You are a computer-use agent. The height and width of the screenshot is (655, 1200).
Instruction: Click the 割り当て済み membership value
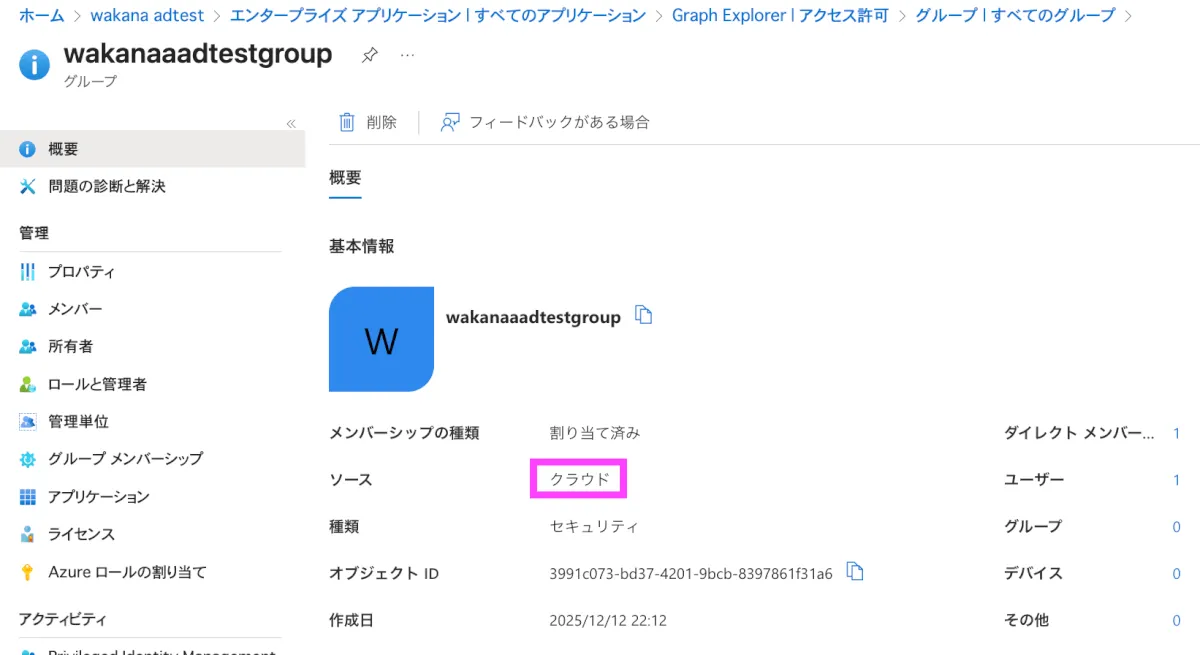[x=594, y=433]
